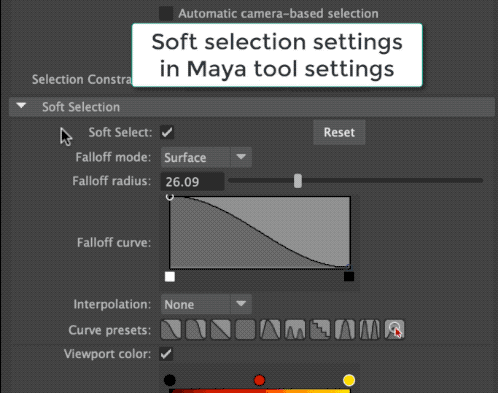The height and width of the screenshot is (393, 498).
Task: Pick the flat solid curve preset
Action: pos(245,330)
